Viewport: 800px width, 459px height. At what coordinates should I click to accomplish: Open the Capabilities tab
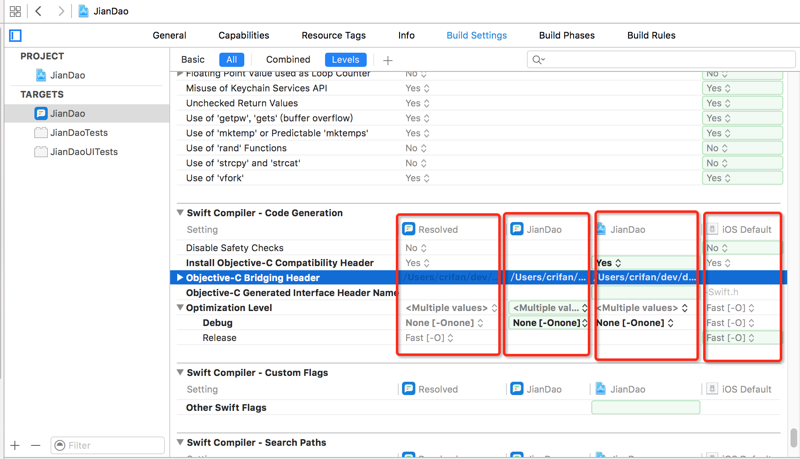click(x=244, y=35)
